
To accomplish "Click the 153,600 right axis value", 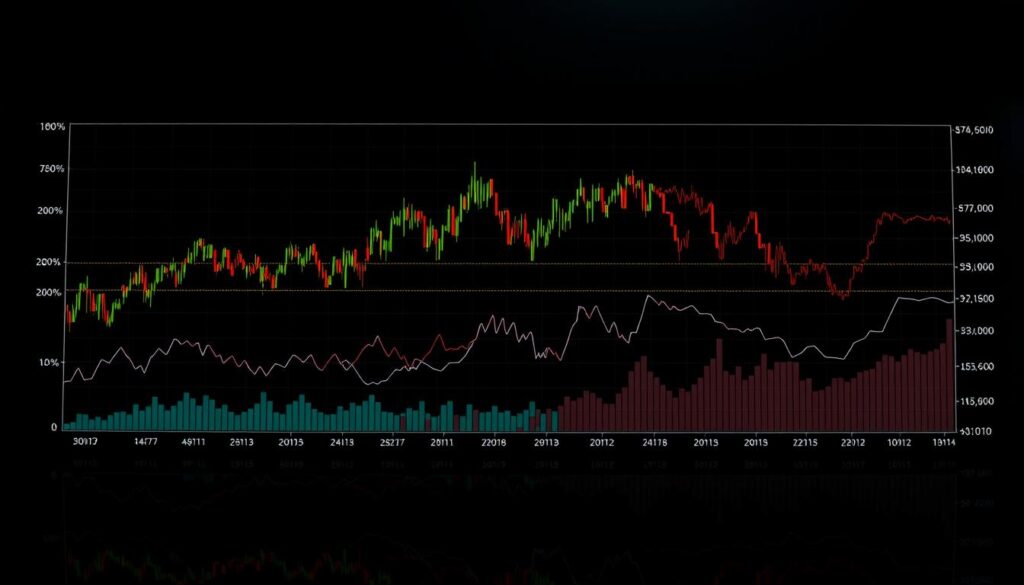I will pyautogui.click(x=975, y=367).
